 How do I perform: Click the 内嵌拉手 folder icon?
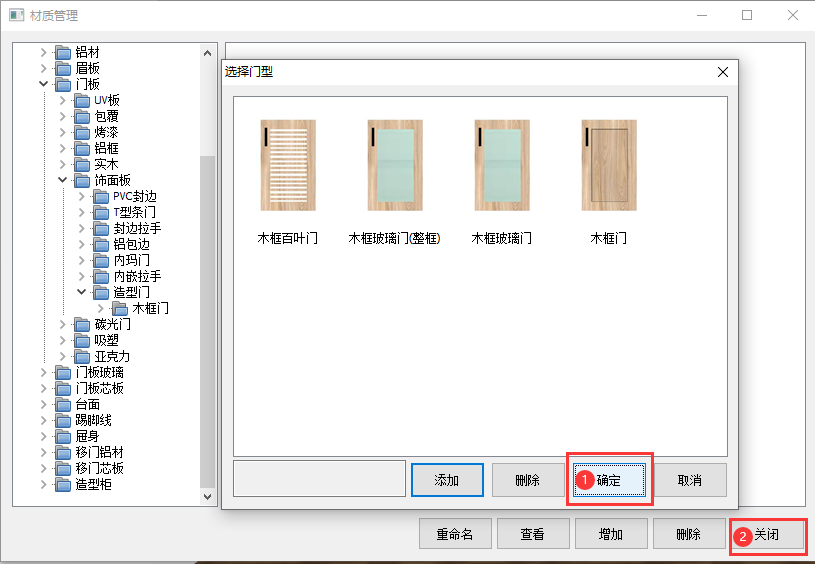pyautogui.click(x=101, y=277)
